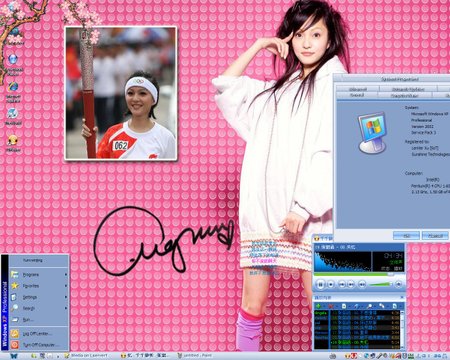
Task: Open the yellow smiley desktop icon
Action: 13,143
